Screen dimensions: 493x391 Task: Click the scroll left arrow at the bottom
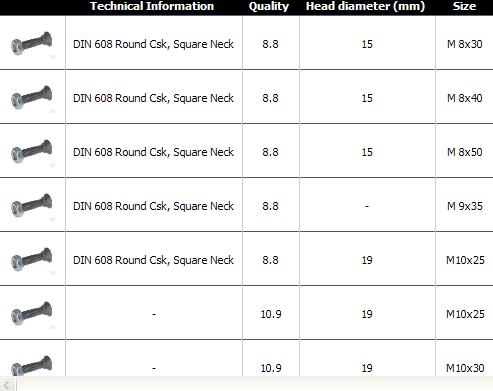8,384
